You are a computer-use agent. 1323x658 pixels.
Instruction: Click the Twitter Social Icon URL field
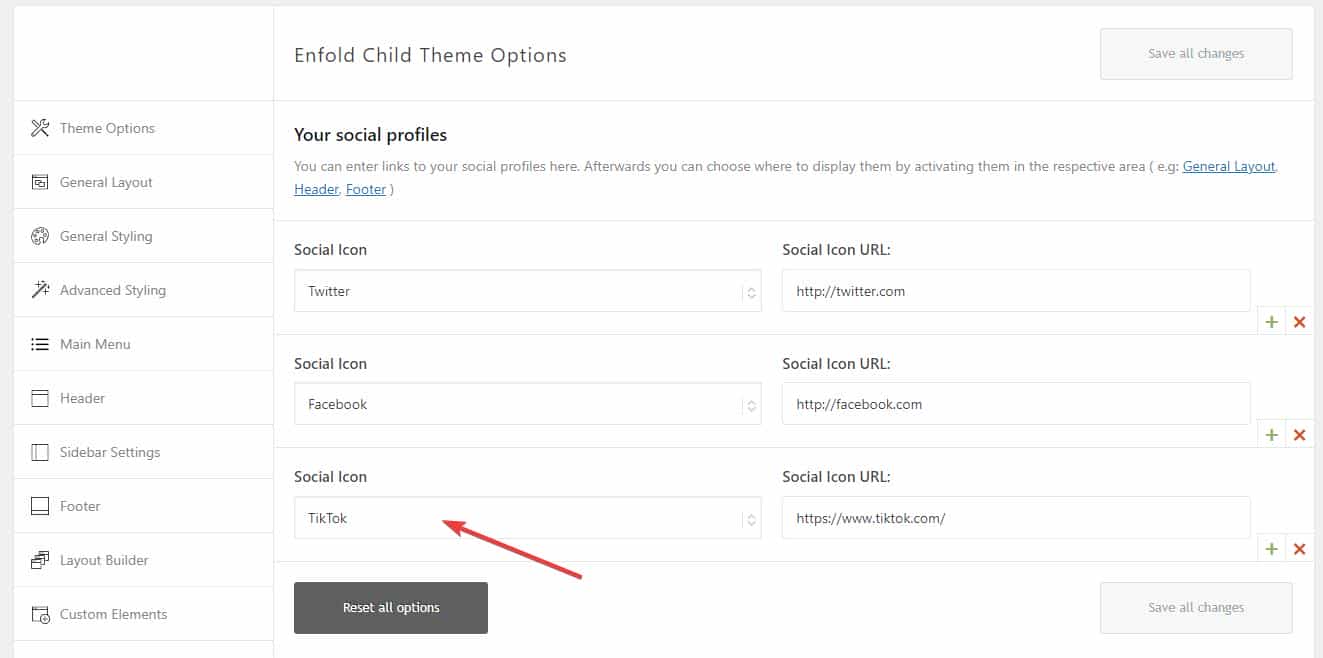(x=1016, y=291)
